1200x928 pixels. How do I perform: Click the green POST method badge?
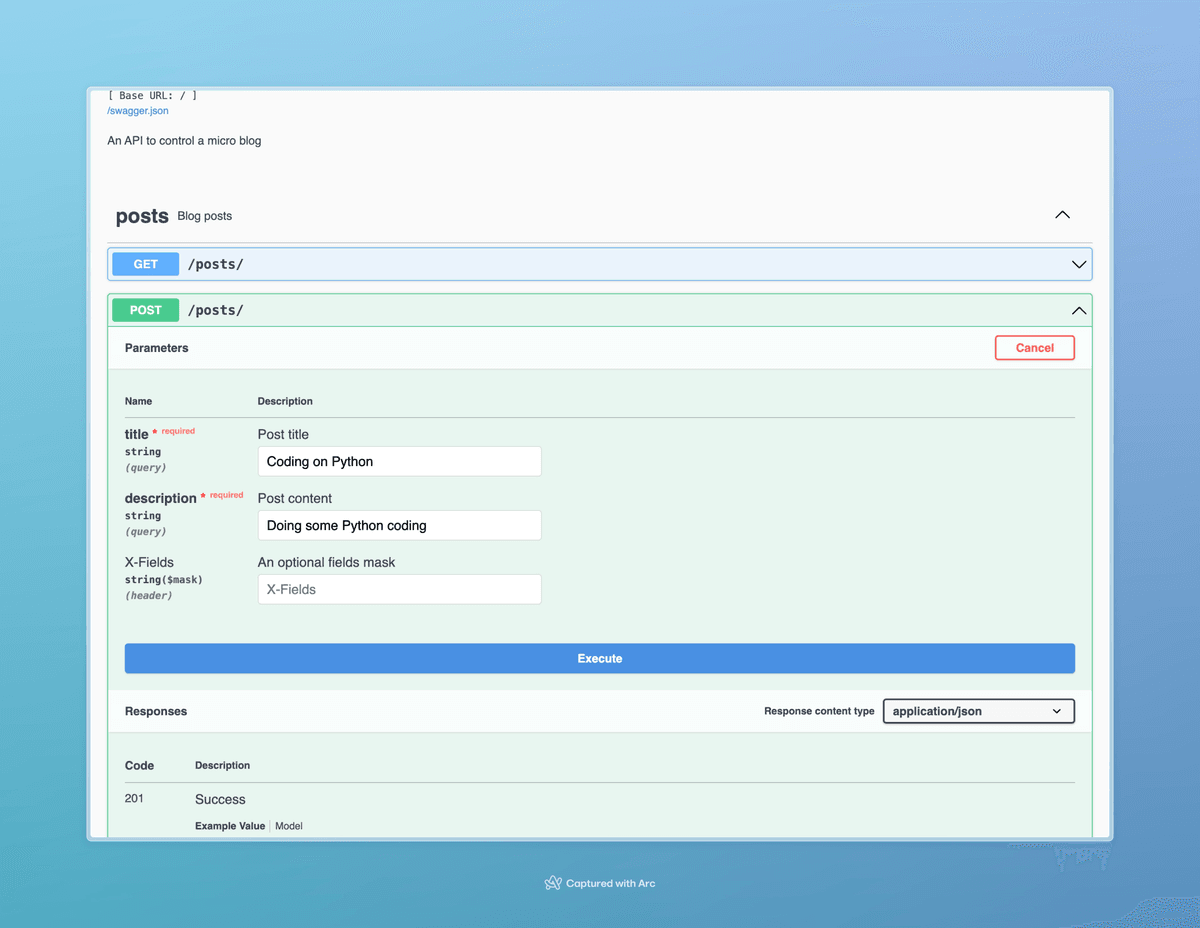click(145, 310)
